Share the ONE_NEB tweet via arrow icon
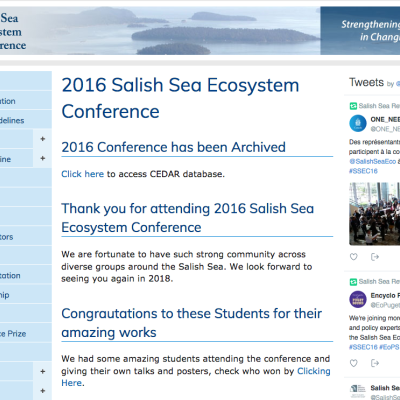The image size is (400, 400). coord(375,257)
